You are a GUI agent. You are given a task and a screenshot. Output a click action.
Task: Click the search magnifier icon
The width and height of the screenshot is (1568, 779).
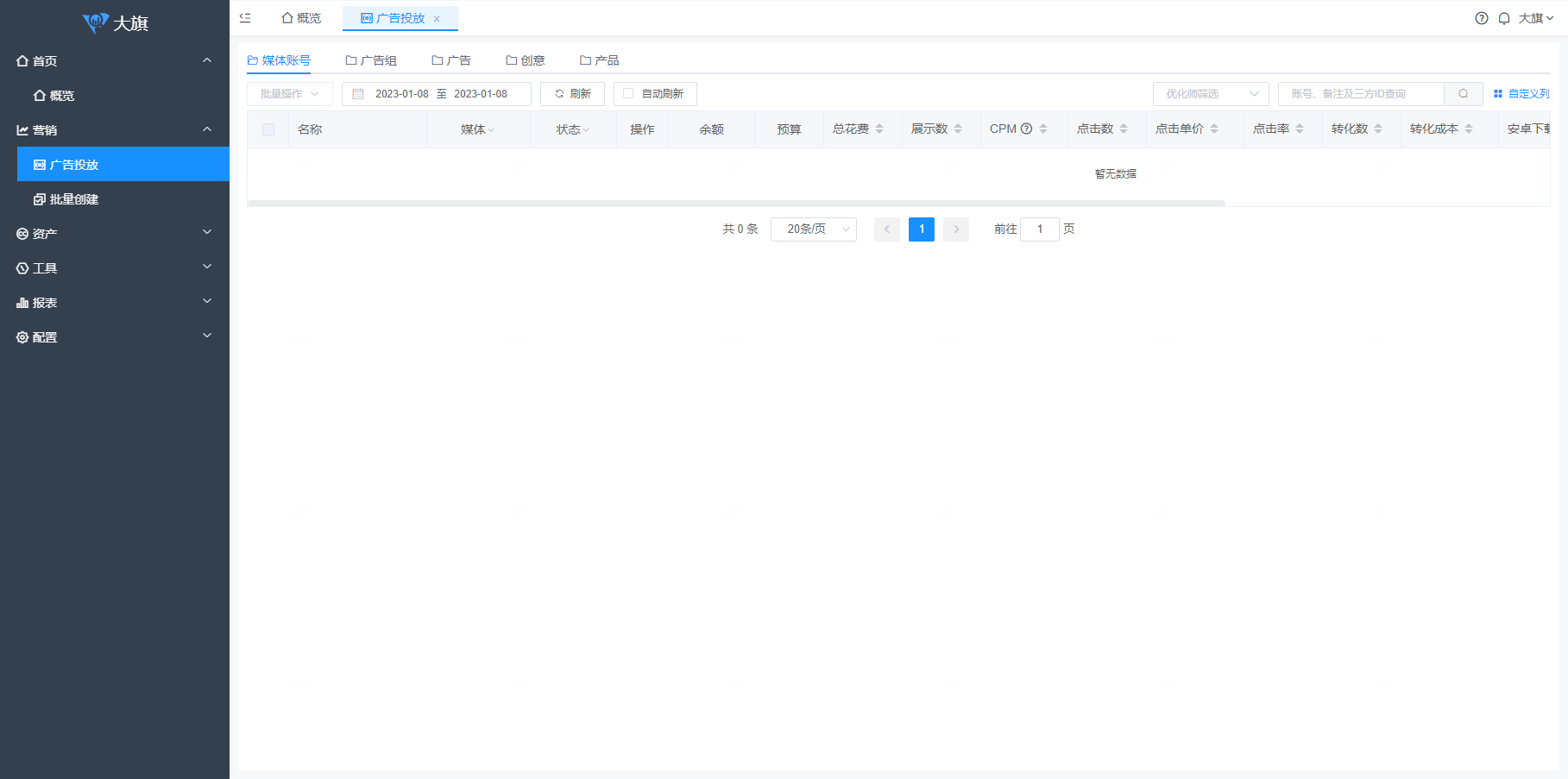1464,94
